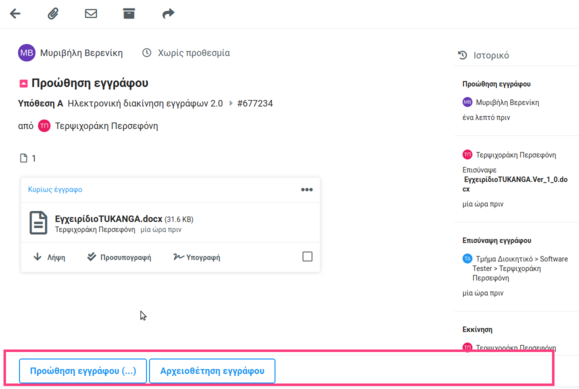Viewport: 579px width, 389px height.
Task: Open the file name ΕγχειρίδιοTUKANGA.docx
Action: point(109,219)
